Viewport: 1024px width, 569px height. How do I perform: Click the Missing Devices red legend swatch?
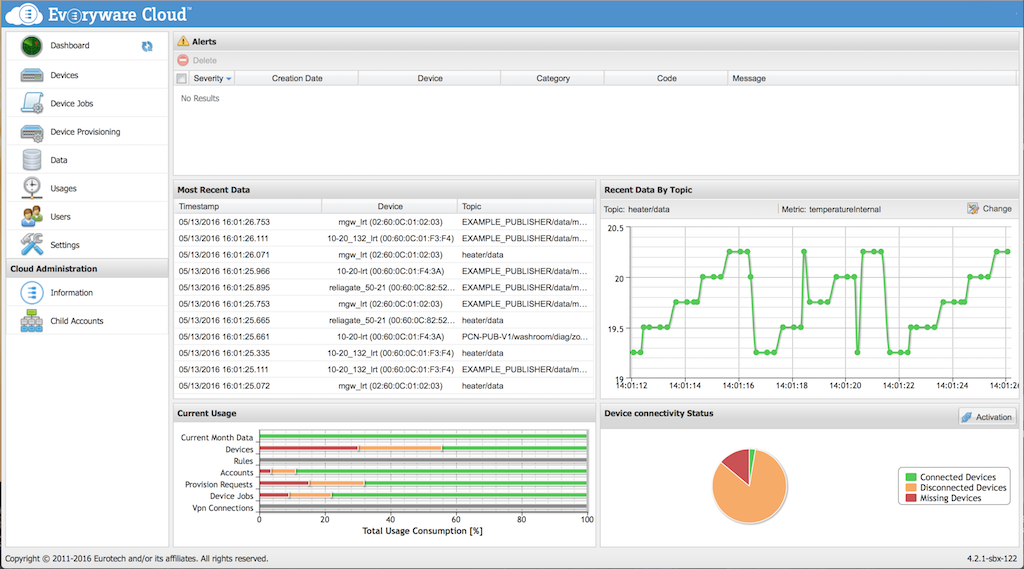911,498
